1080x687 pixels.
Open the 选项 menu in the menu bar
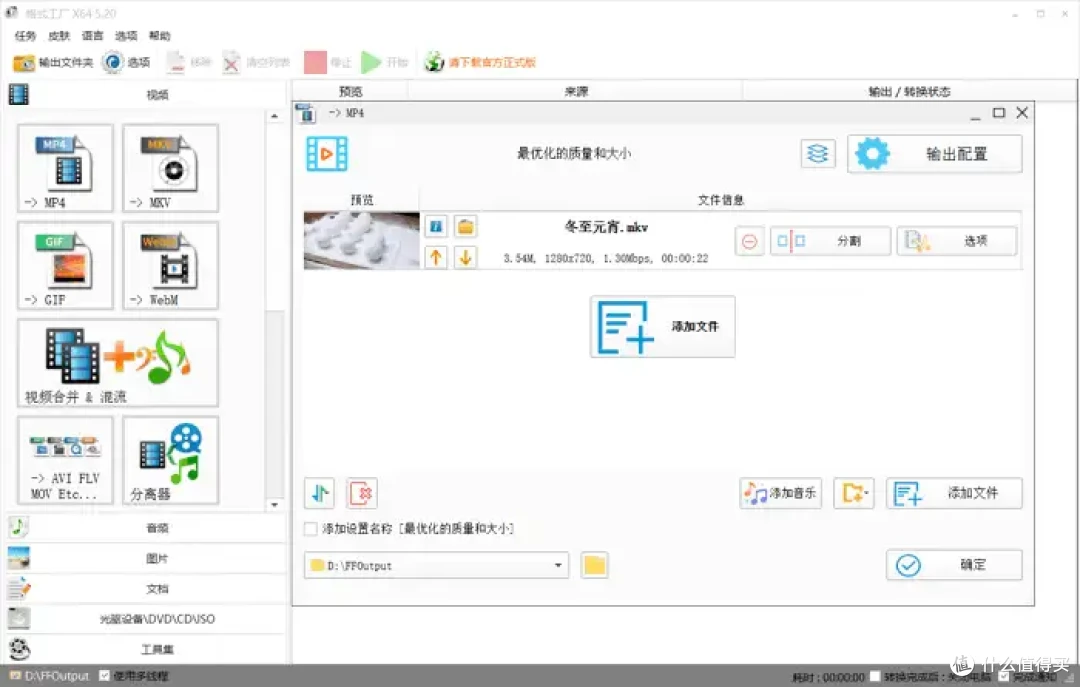[x=126, y=36]
